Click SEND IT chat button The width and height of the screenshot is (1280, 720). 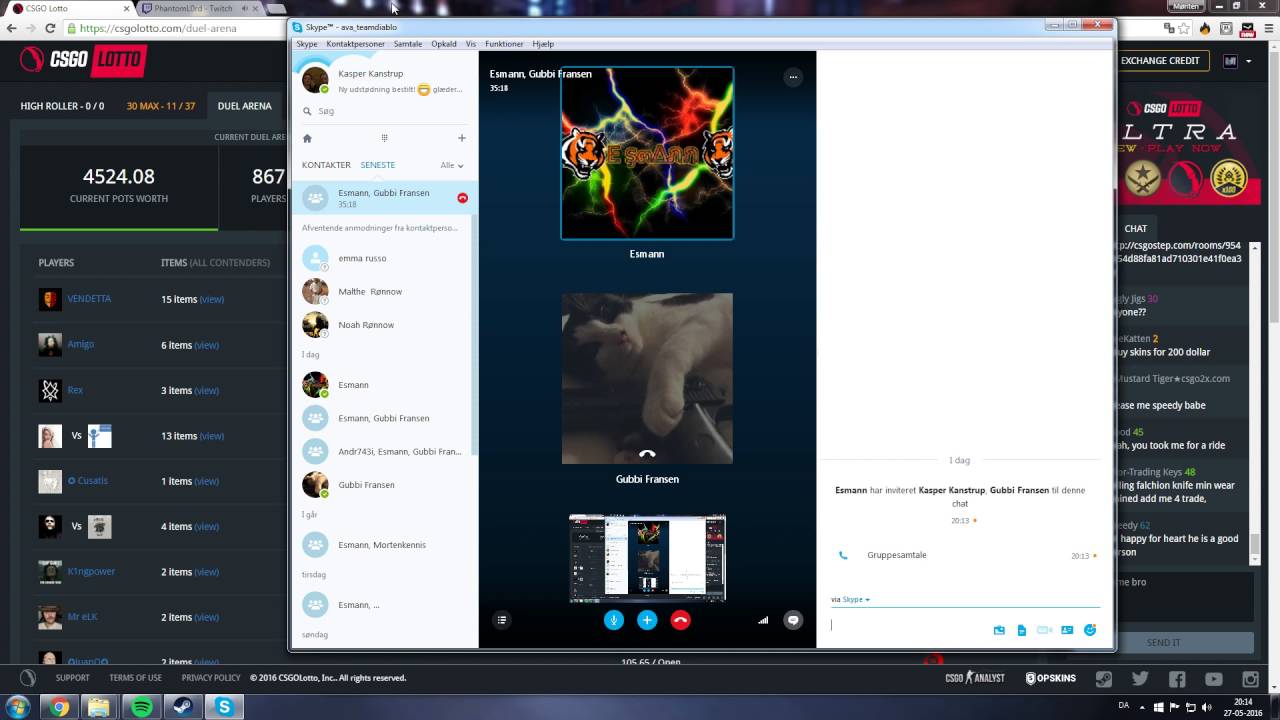click(1163, 642)
